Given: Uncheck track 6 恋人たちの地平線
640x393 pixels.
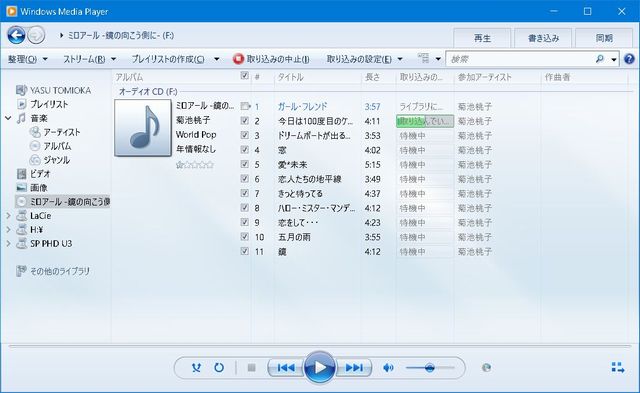Looking at the screenshot, I should [x=244, y=179].
